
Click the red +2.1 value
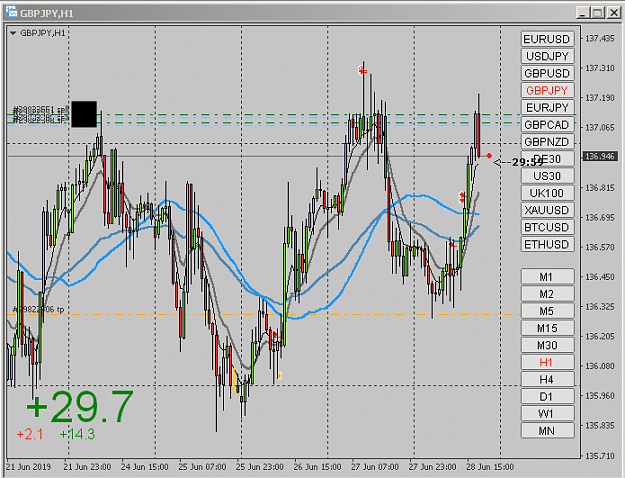[30, 434]
